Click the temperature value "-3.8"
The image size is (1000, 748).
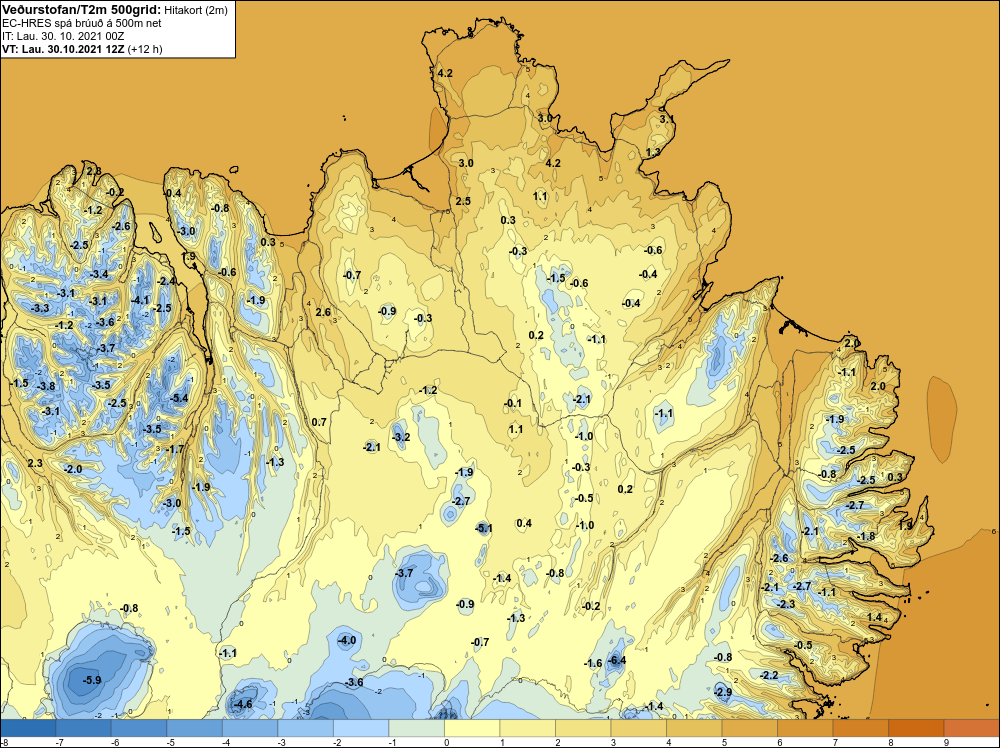46,386
